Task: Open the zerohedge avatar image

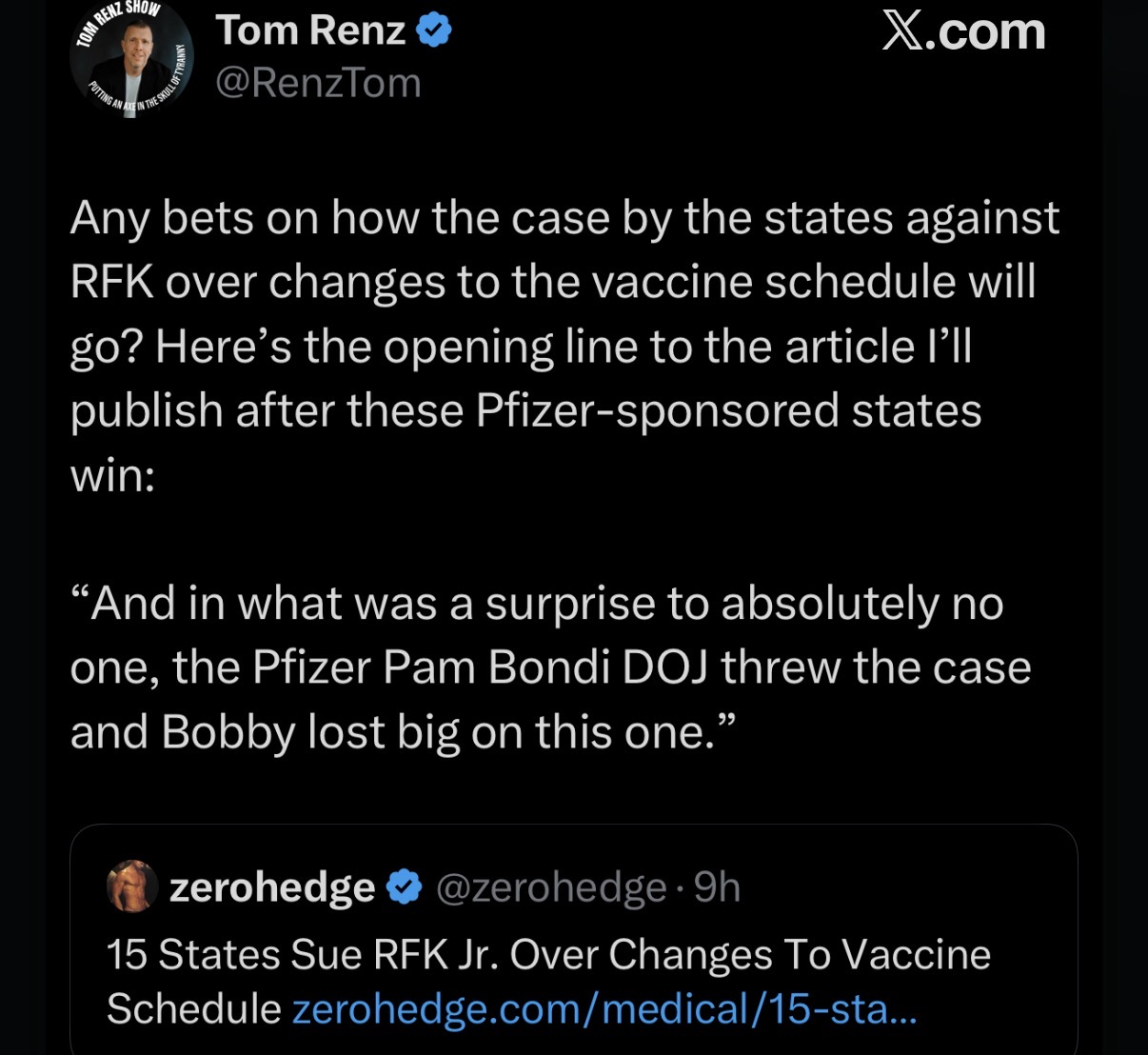Action: tap(133, 886)
